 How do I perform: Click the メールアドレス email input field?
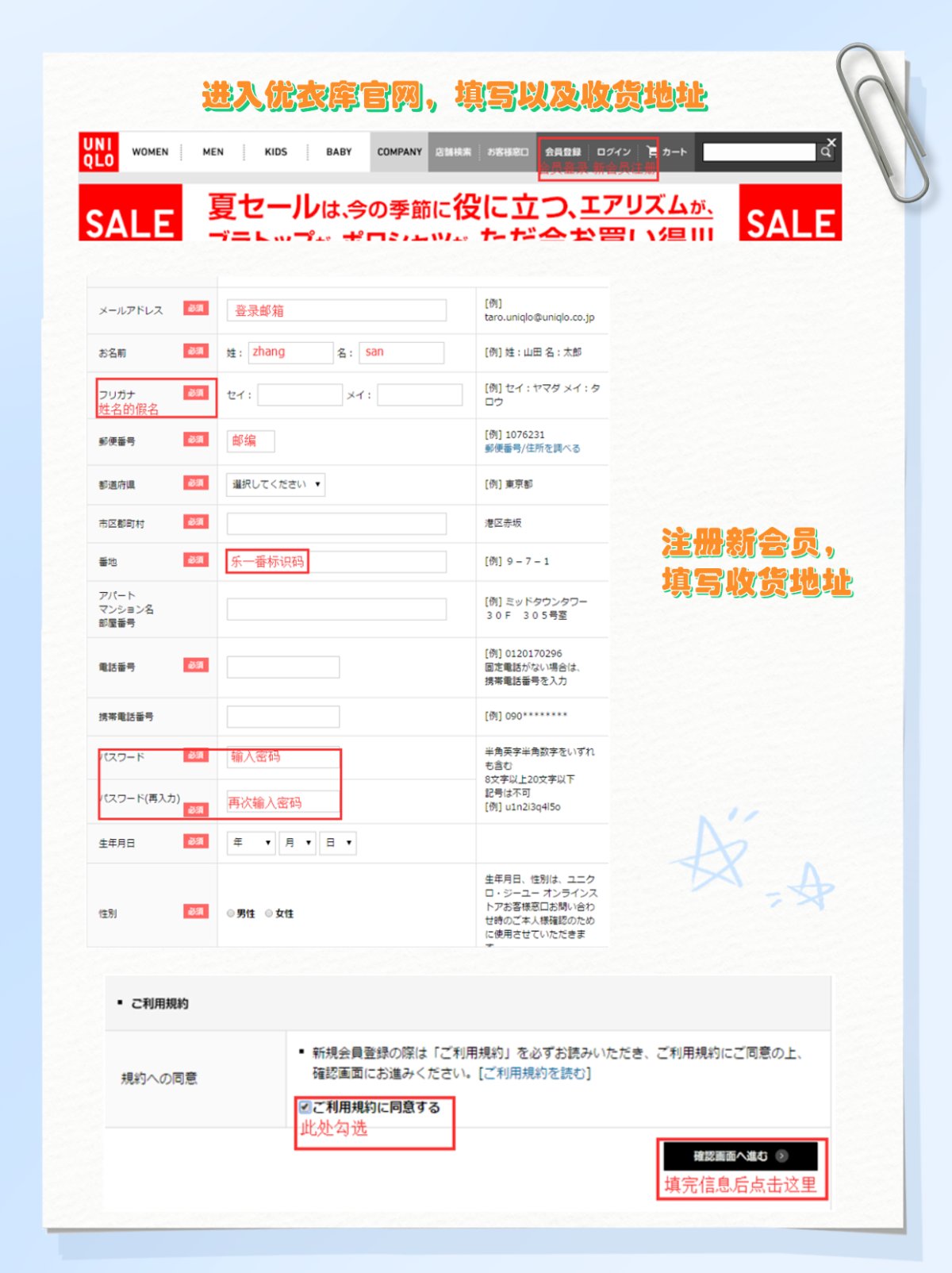click(336, 310)
